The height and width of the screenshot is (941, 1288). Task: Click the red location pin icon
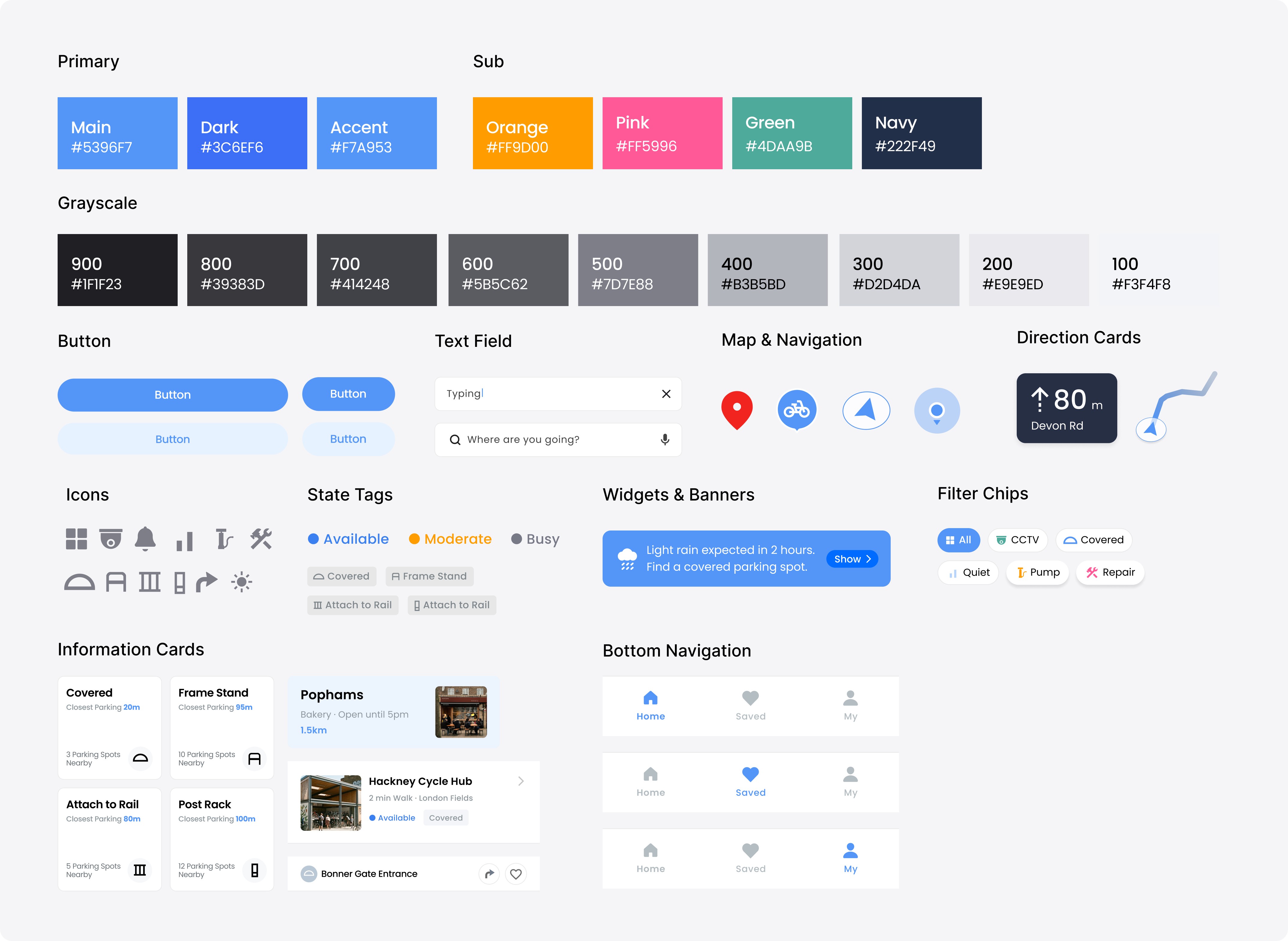pyautogui.click(x=736, y=409)
